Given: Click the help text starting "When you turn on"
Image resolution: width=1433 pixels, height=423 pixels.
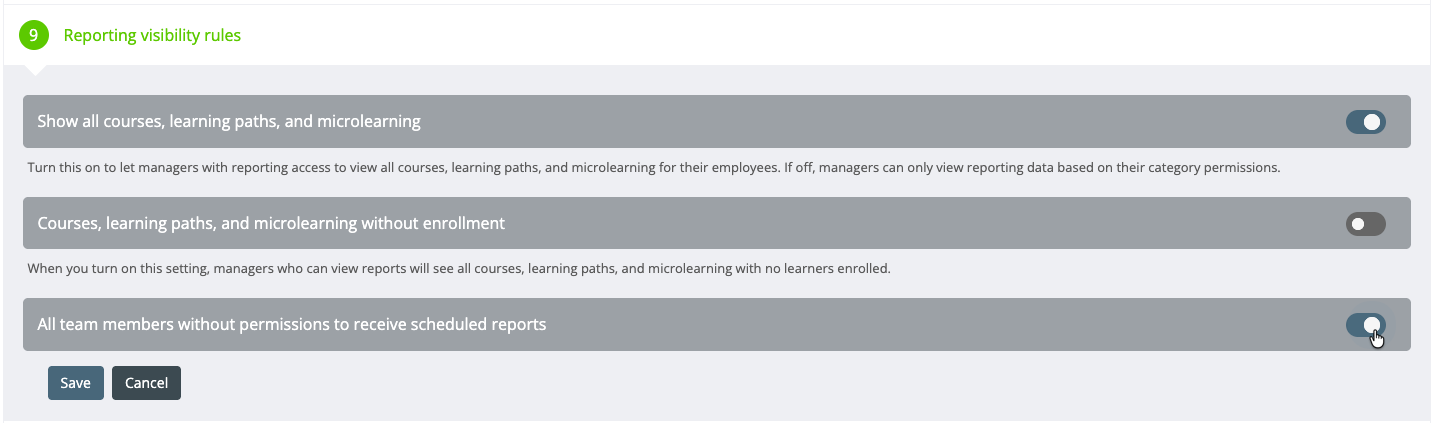Looking at the screenshot, I should click(x=457, y=269).
